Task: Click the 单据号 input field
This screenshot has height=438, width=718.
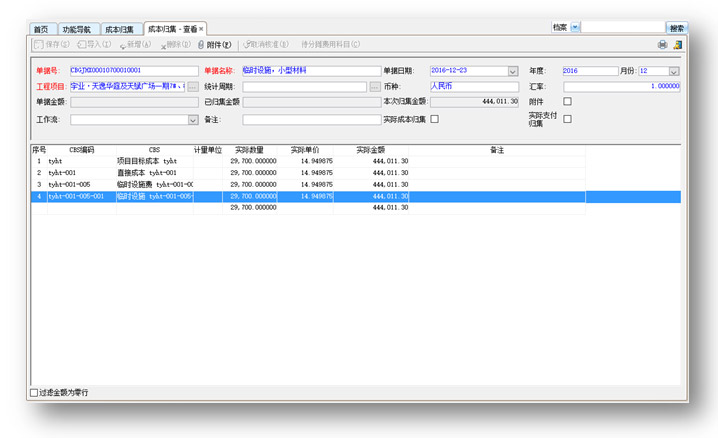Action: (134, 71)
